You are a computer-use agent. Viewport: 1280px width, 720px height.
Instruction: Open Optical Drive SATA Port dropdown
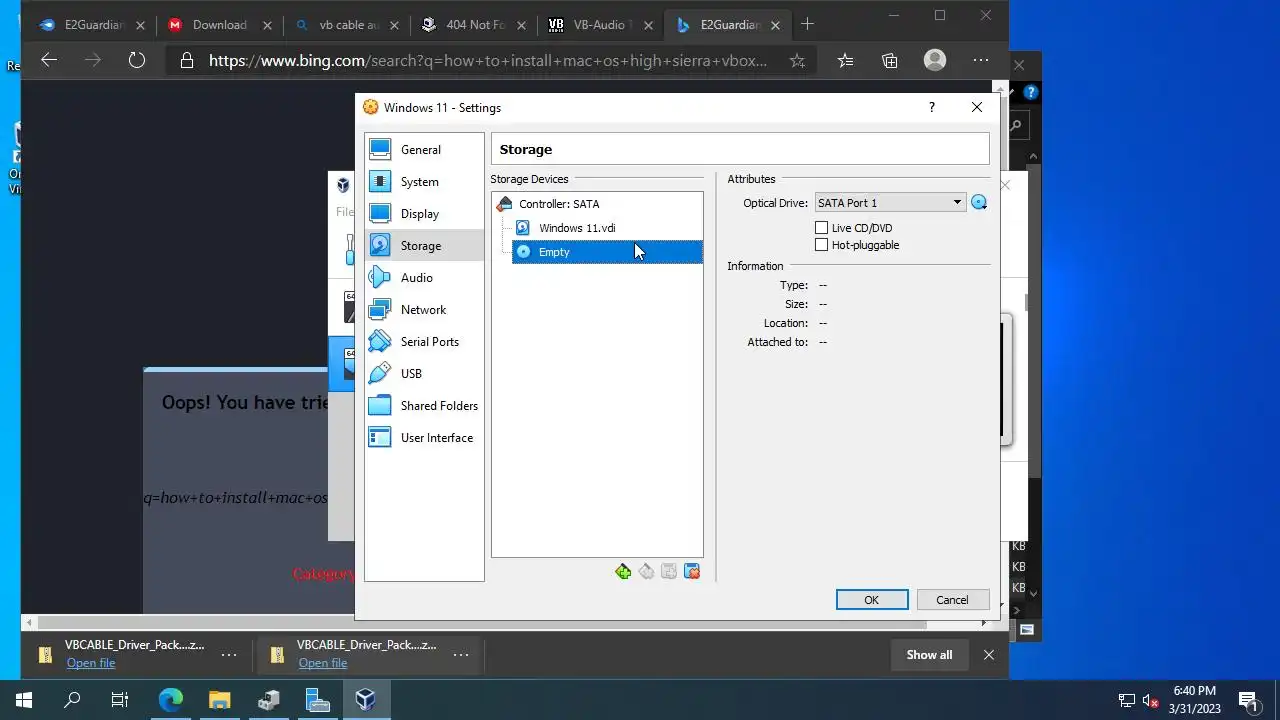pyautogui.click(x=890, y=203)
